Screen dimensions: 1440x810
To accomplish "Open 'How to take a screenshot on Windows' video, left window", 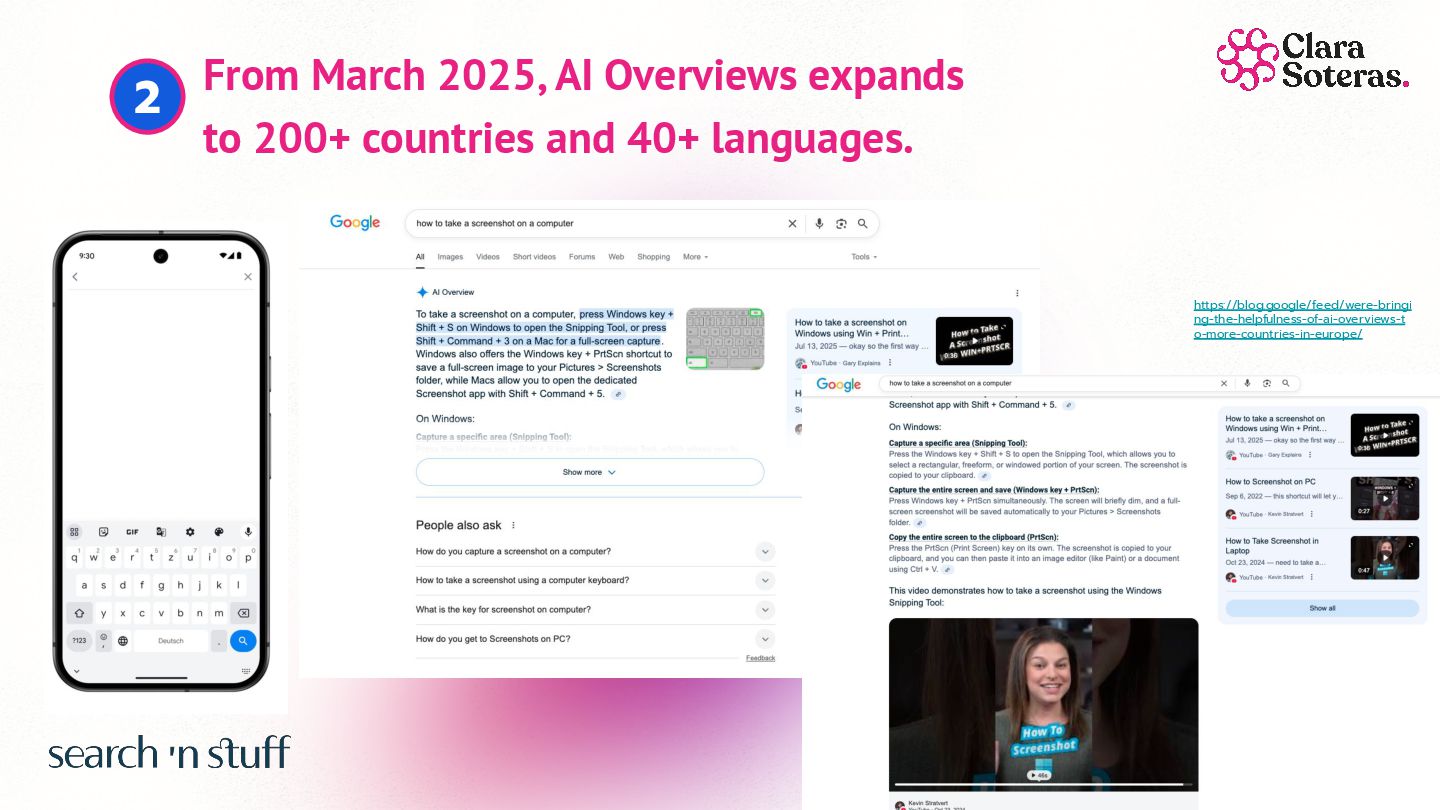I will tap(851, 328).
